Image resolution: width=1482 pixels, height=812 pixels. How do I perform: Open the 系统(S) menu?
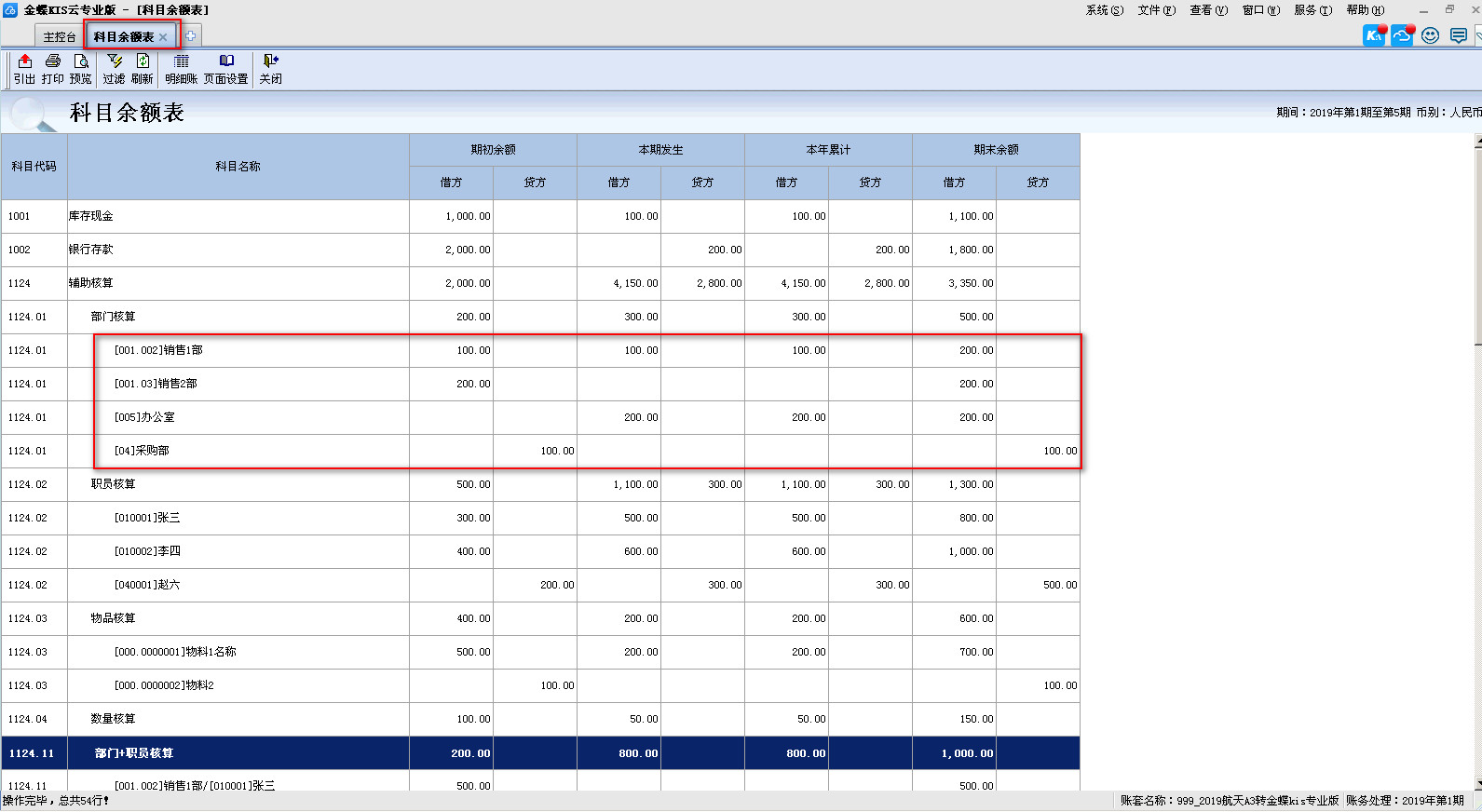tap(1104, 10)
